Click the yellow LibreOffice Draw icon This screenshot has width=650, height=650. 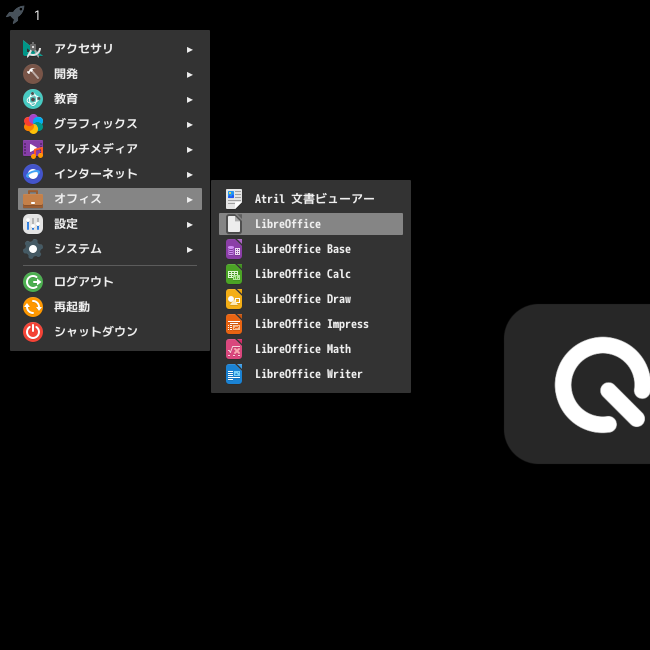tap(234, 299)
